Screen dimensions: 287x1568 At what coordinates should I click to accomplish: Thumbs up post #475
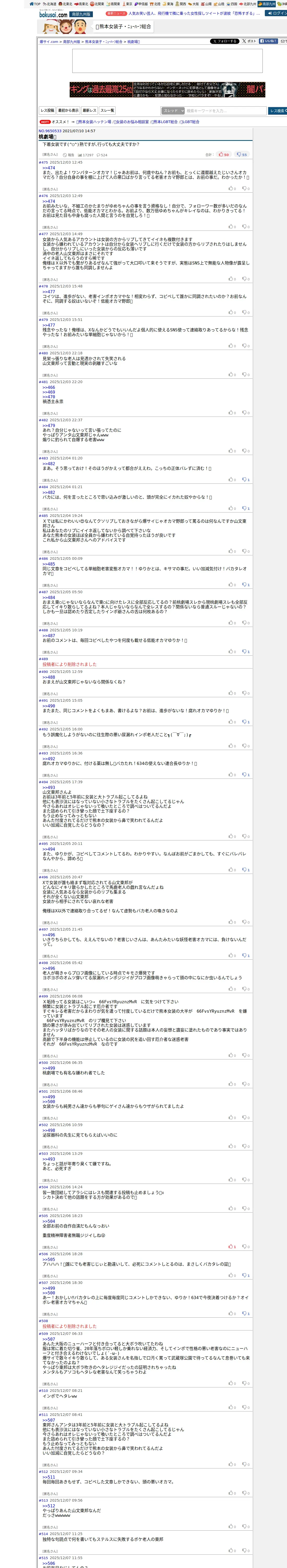pos(232,189)
